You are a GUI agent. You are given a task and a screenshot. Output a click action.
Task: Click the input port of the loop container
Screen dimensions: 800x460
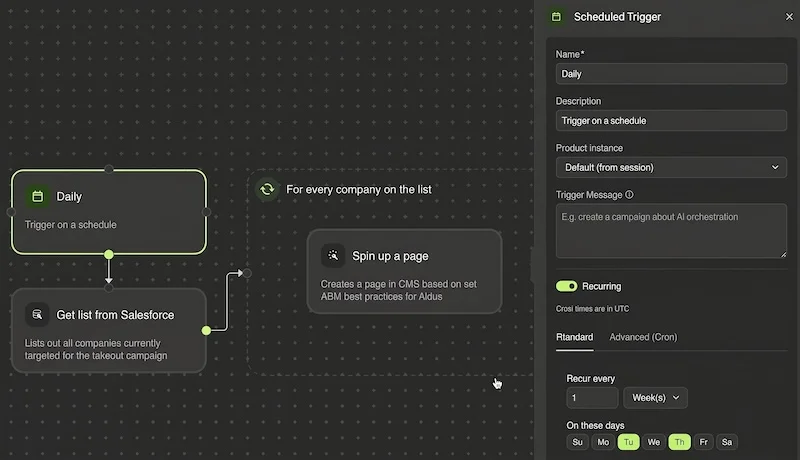247,273
